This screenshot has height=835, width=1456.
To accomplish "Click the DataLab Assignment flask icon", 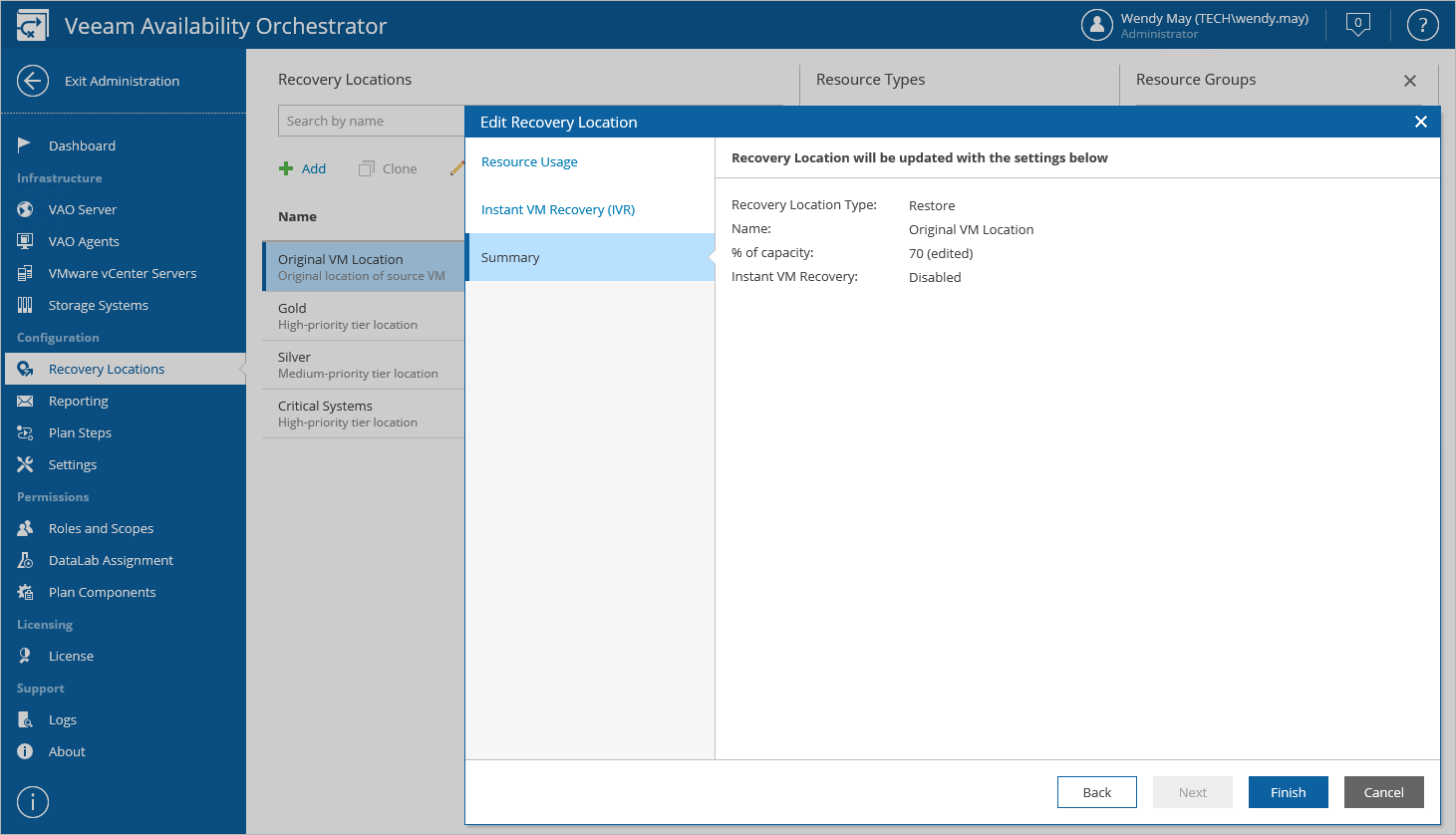I will [x=25, y=560].
